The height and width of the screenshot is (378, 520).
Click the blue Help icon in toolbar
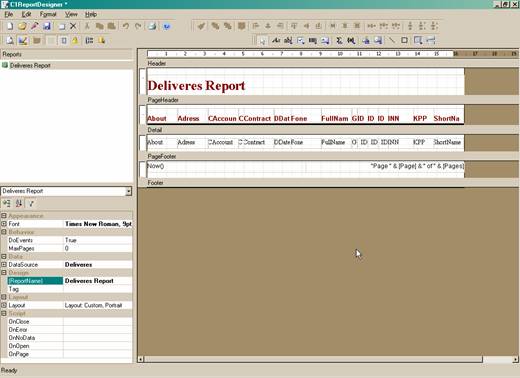tap(167, 26)
